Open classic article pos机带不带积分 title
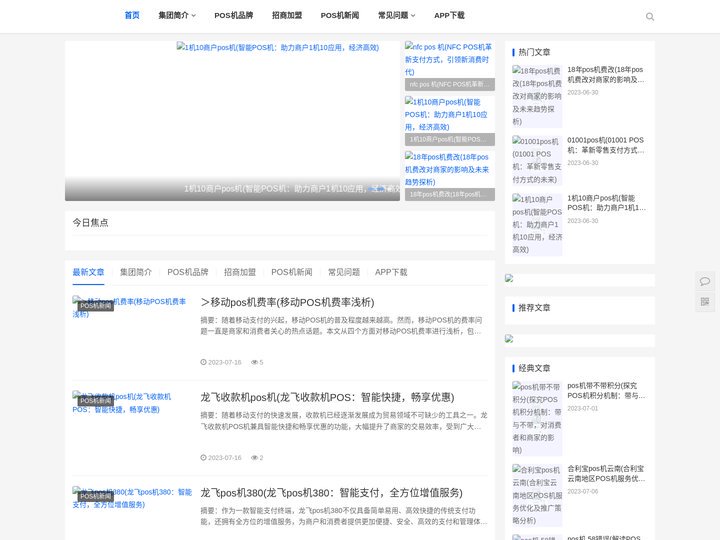This screenshot has height=540, width=720. point(606,390)
